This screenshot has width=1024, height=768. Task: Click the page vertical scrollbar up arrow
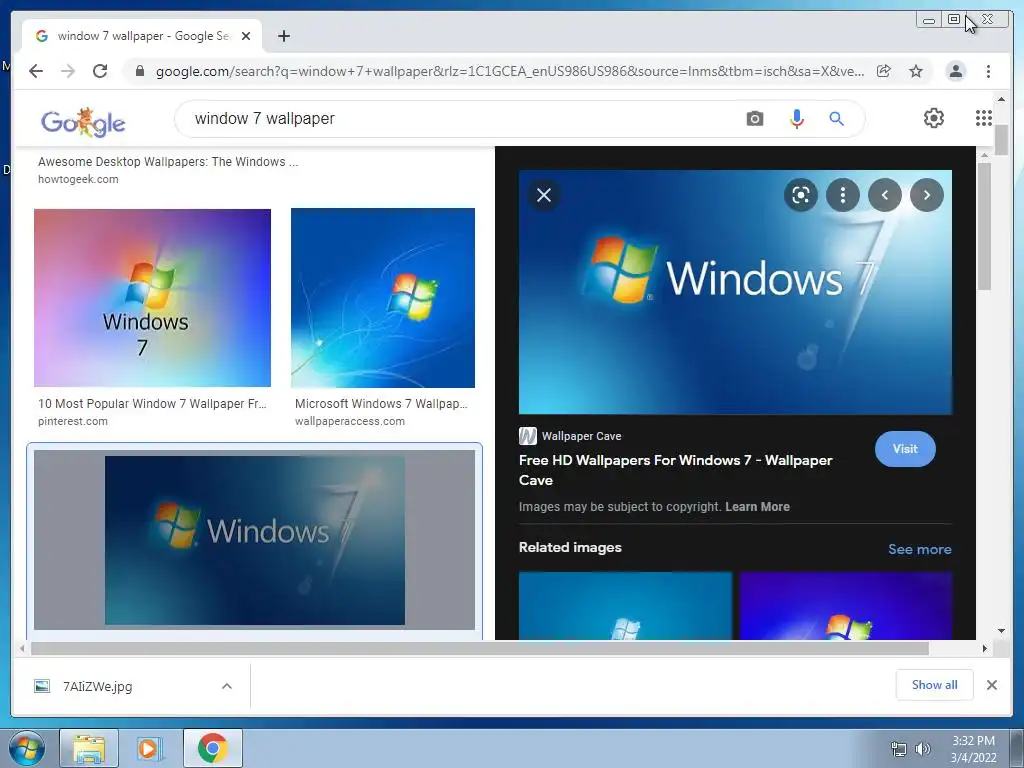(1001, 99)
